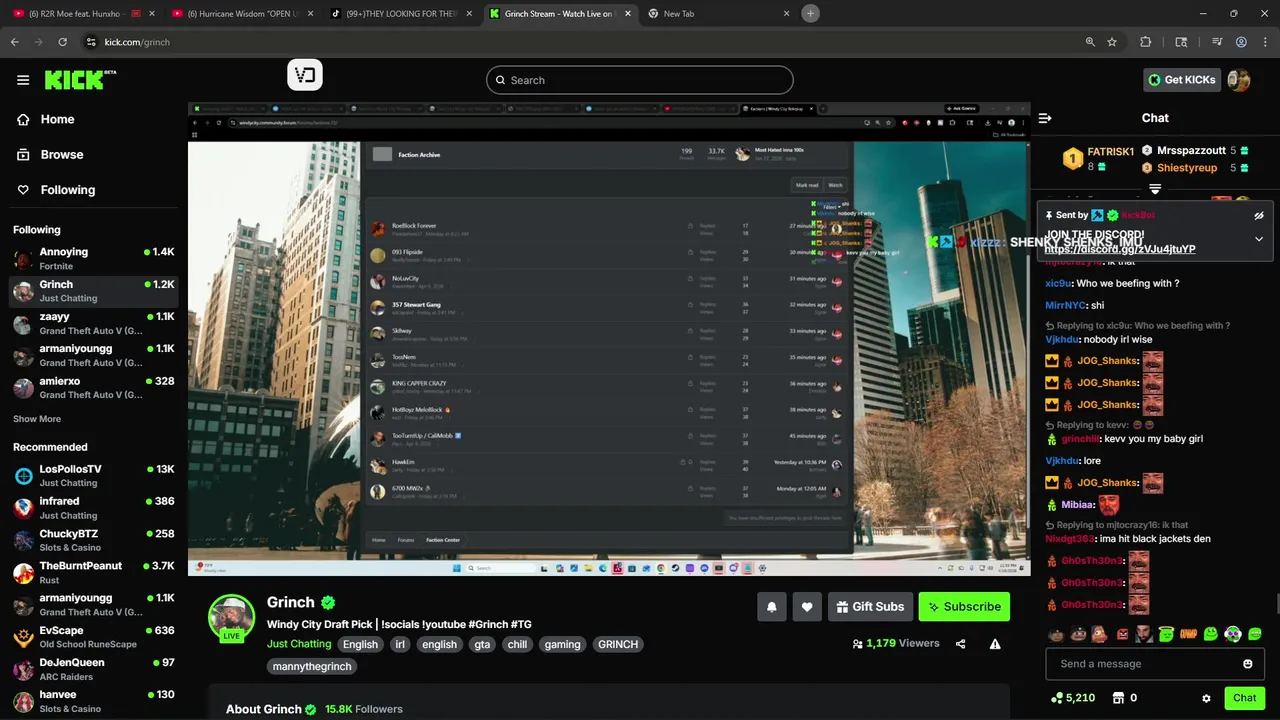Click Get KICKs button
This screenshot has width=1280, height=720.
click(1181, 80)
